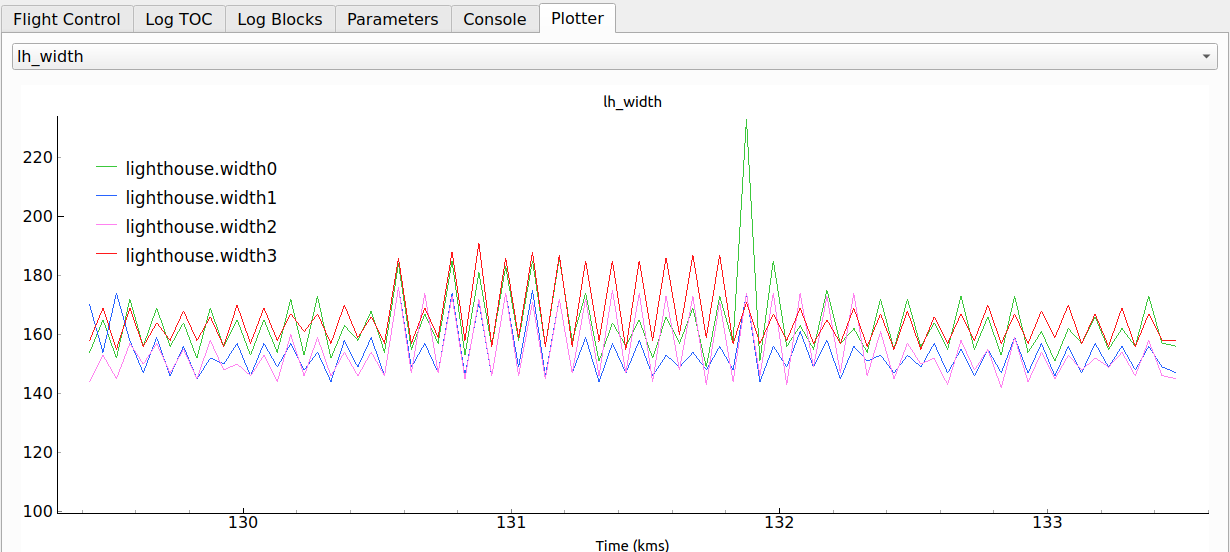1230x552 pixels.
Task: Click the lighthouse.width1 legend line sample
Action: (106, 198)
